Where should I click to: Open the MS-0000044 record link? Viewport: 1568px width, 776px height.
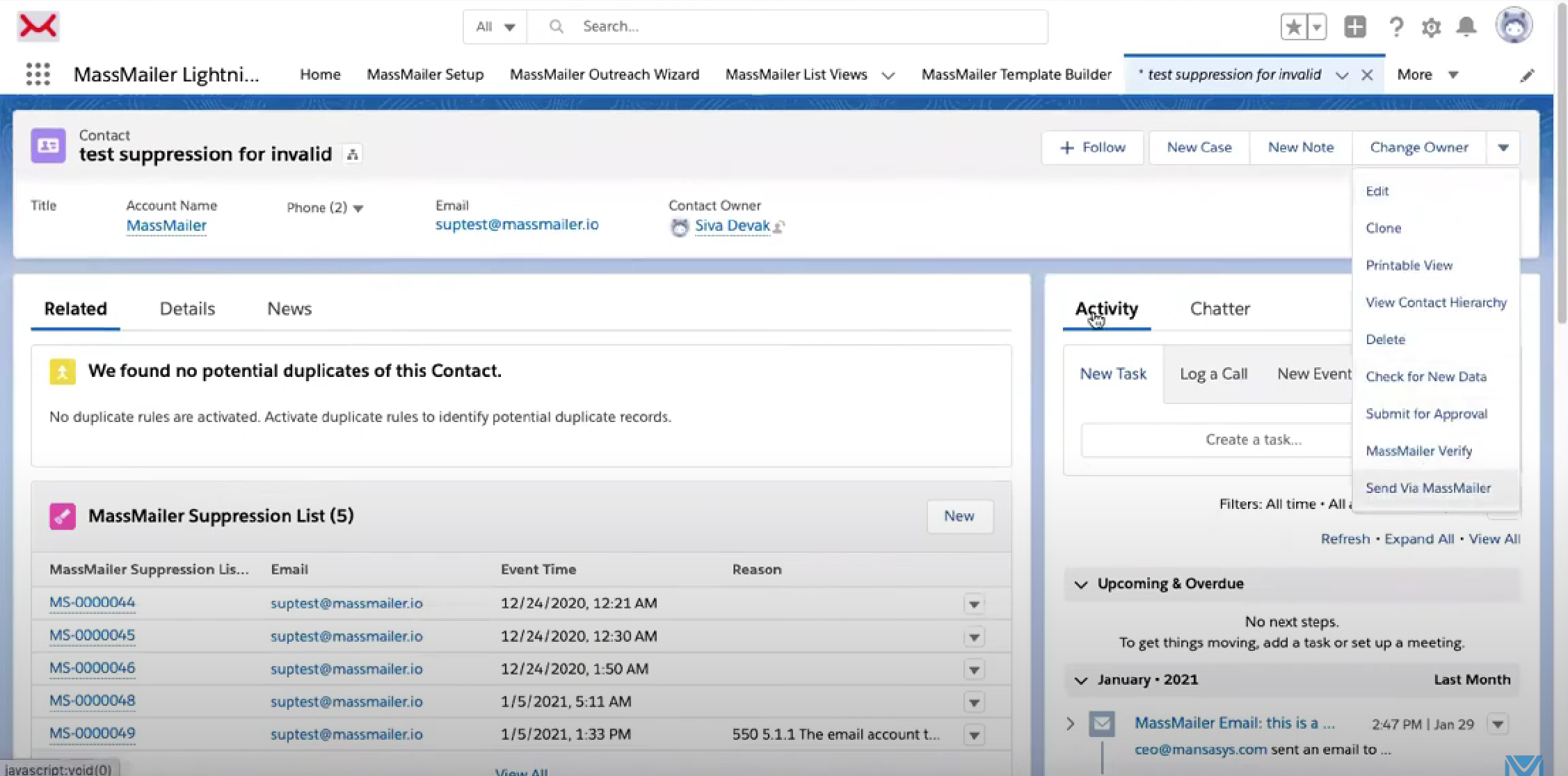92,603
